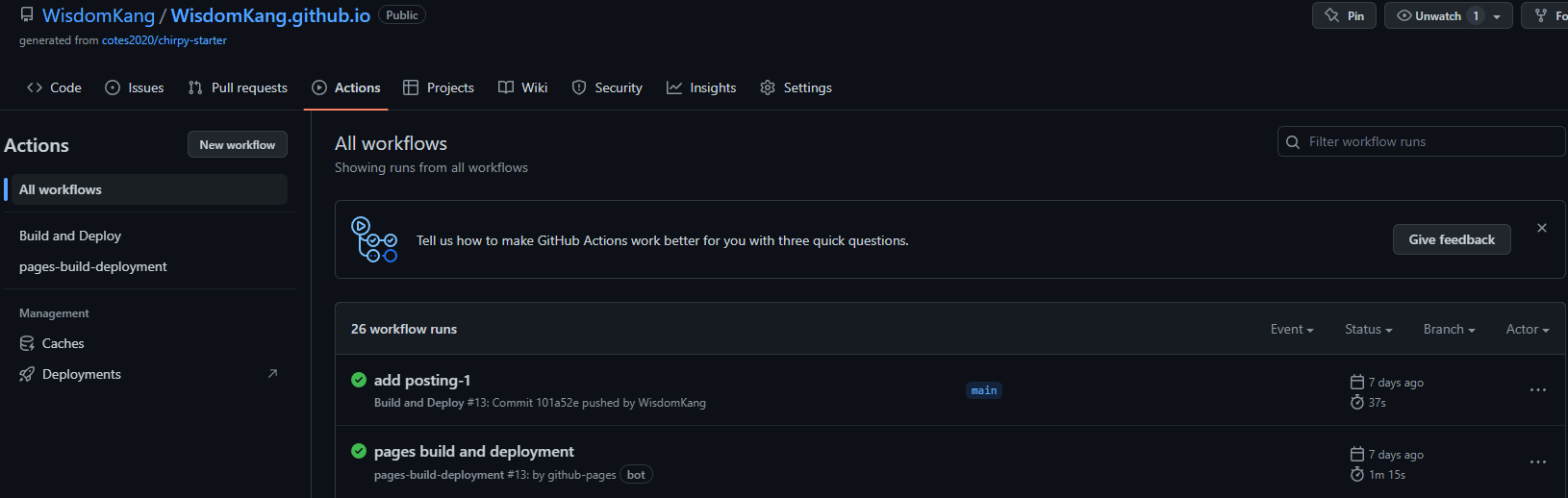Switch to the Pull requests tab
The width and height of the screenshot is (1568, 498).
(x=238, y=87)
